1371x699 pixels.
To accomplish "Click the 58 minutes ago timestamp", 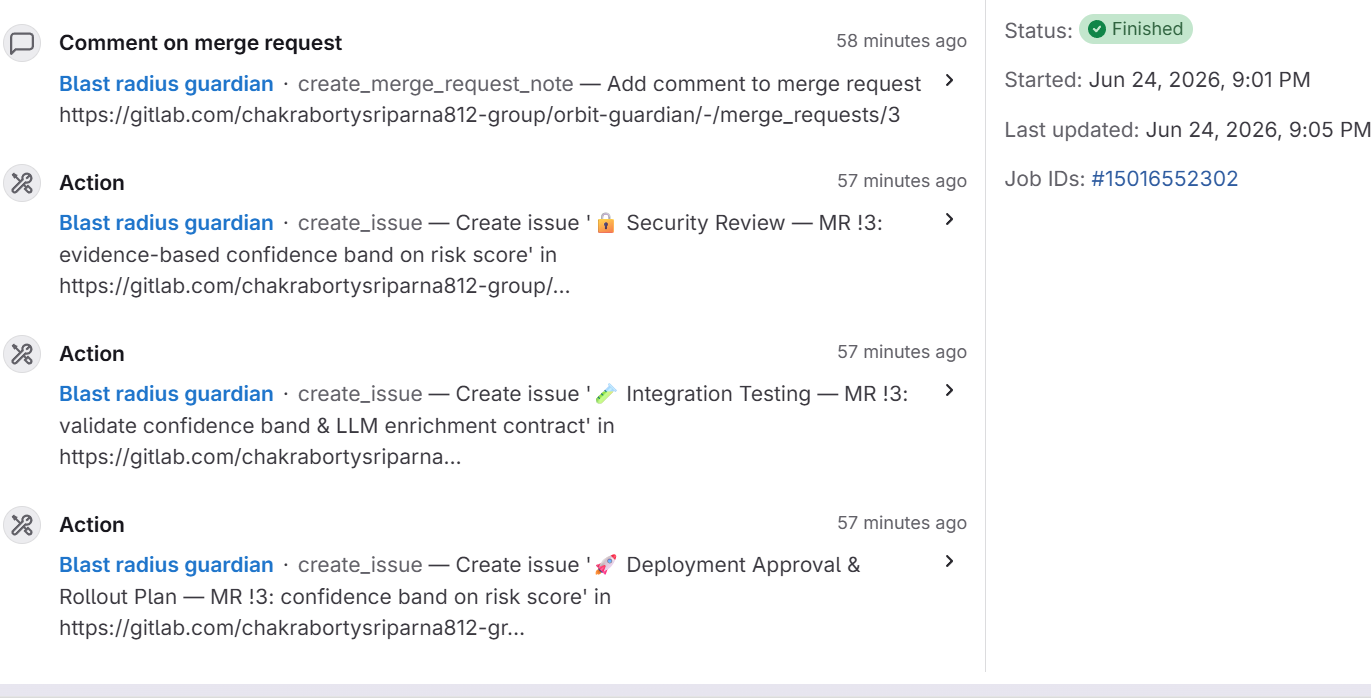I will 902,41.
